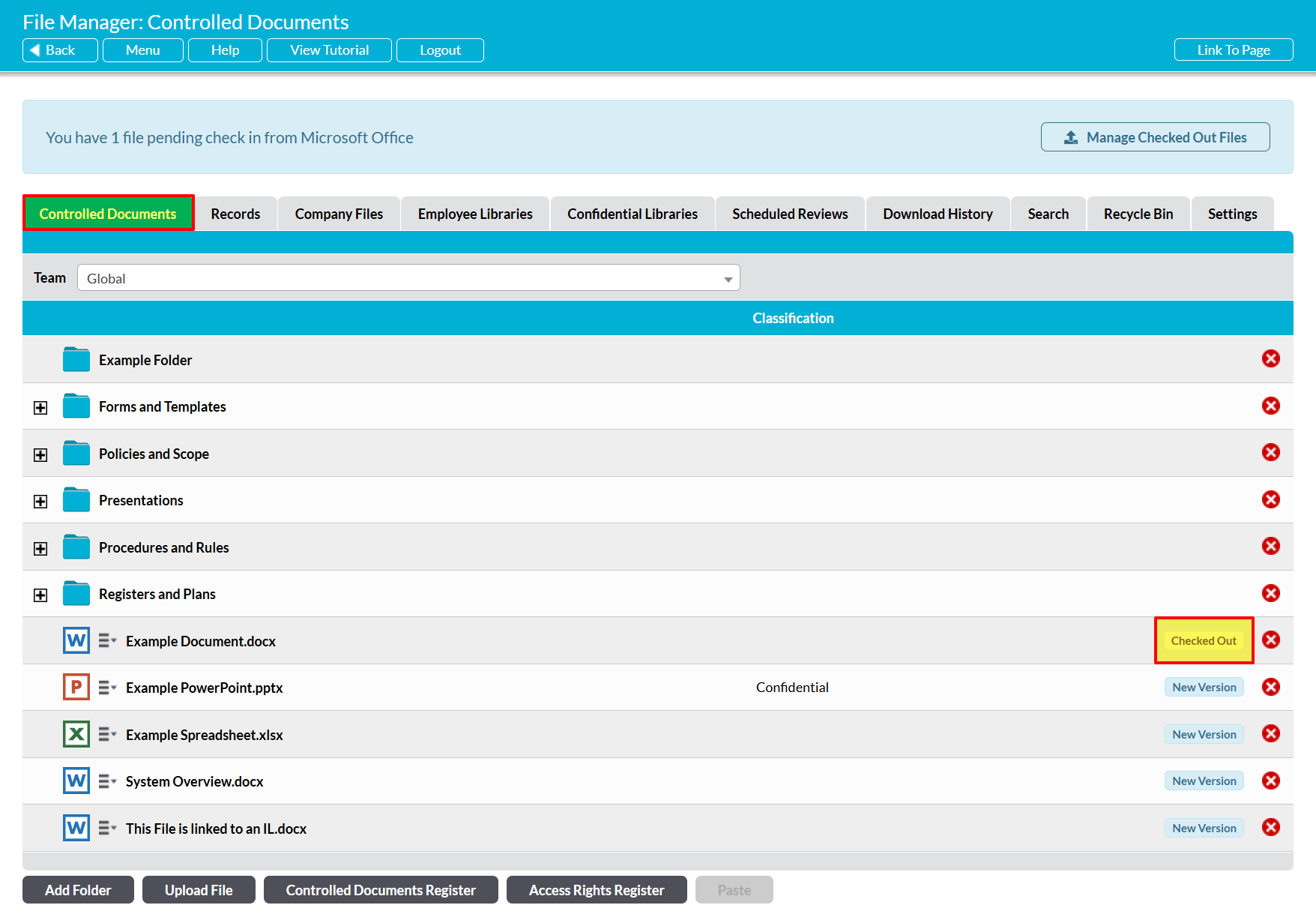Click the Example Folder folder icon
Viewport: 1316px width, 920px height.
click(76, 360)
